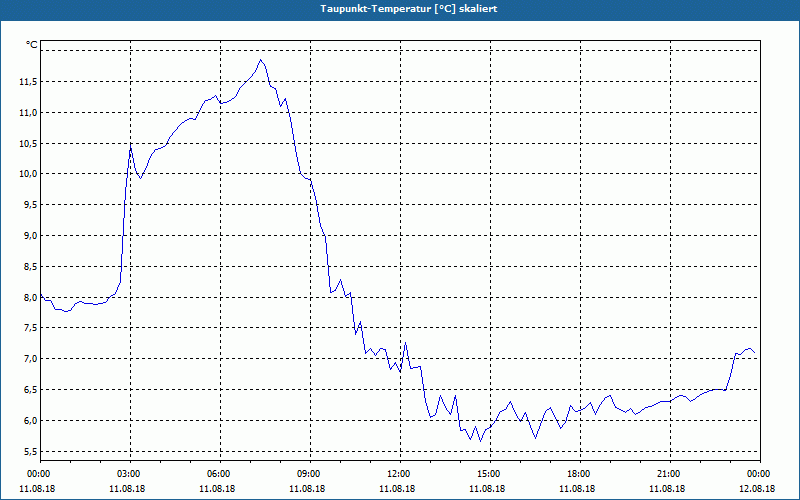The height and width of the screenshot is (500, 800).
Task: Click the 15:00 time label
Action: (x=490, y=474)
